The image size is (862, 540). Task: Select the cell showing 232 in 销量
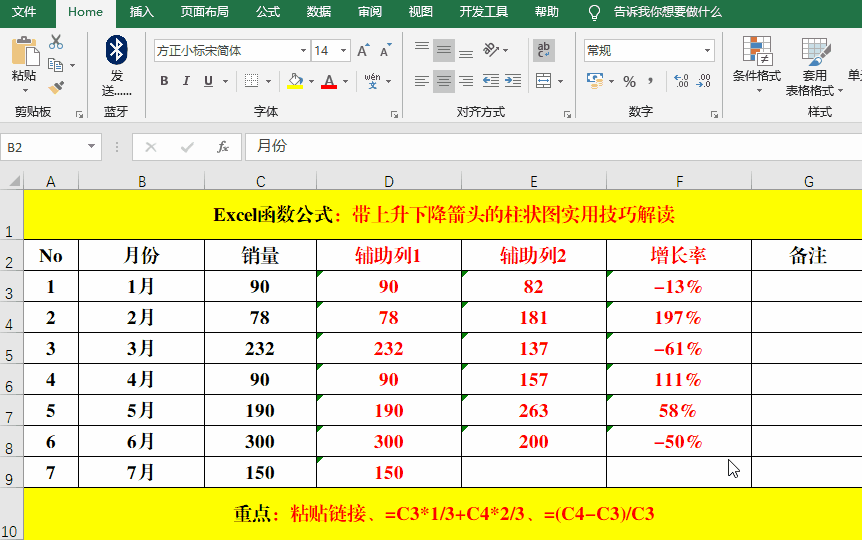[x=260, y=348]
